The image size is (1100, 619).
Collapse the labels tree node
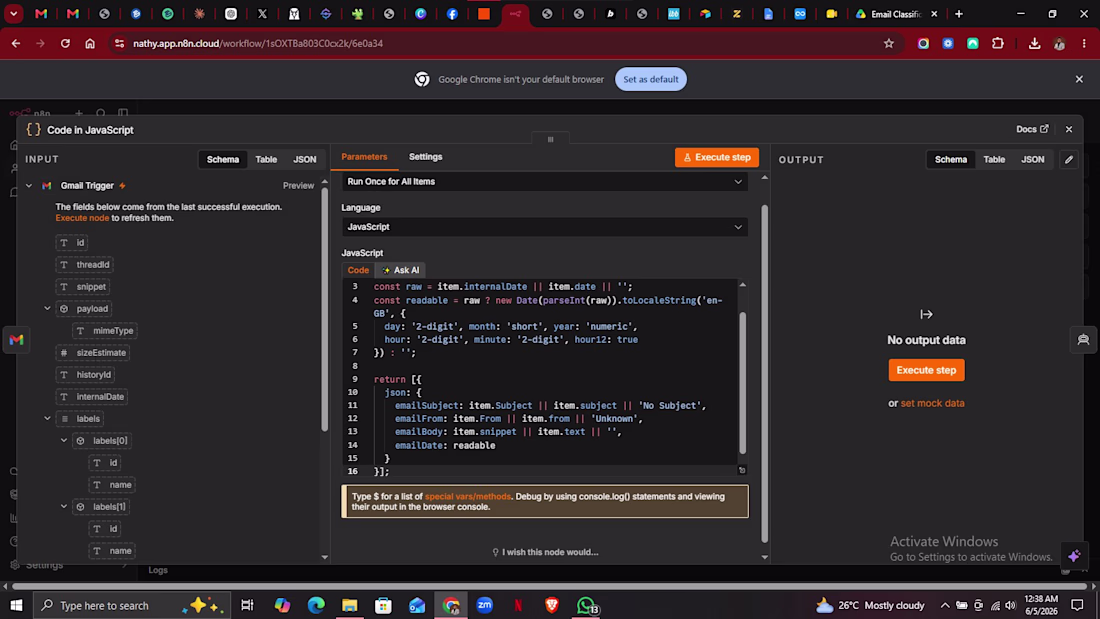click(47, 418)
